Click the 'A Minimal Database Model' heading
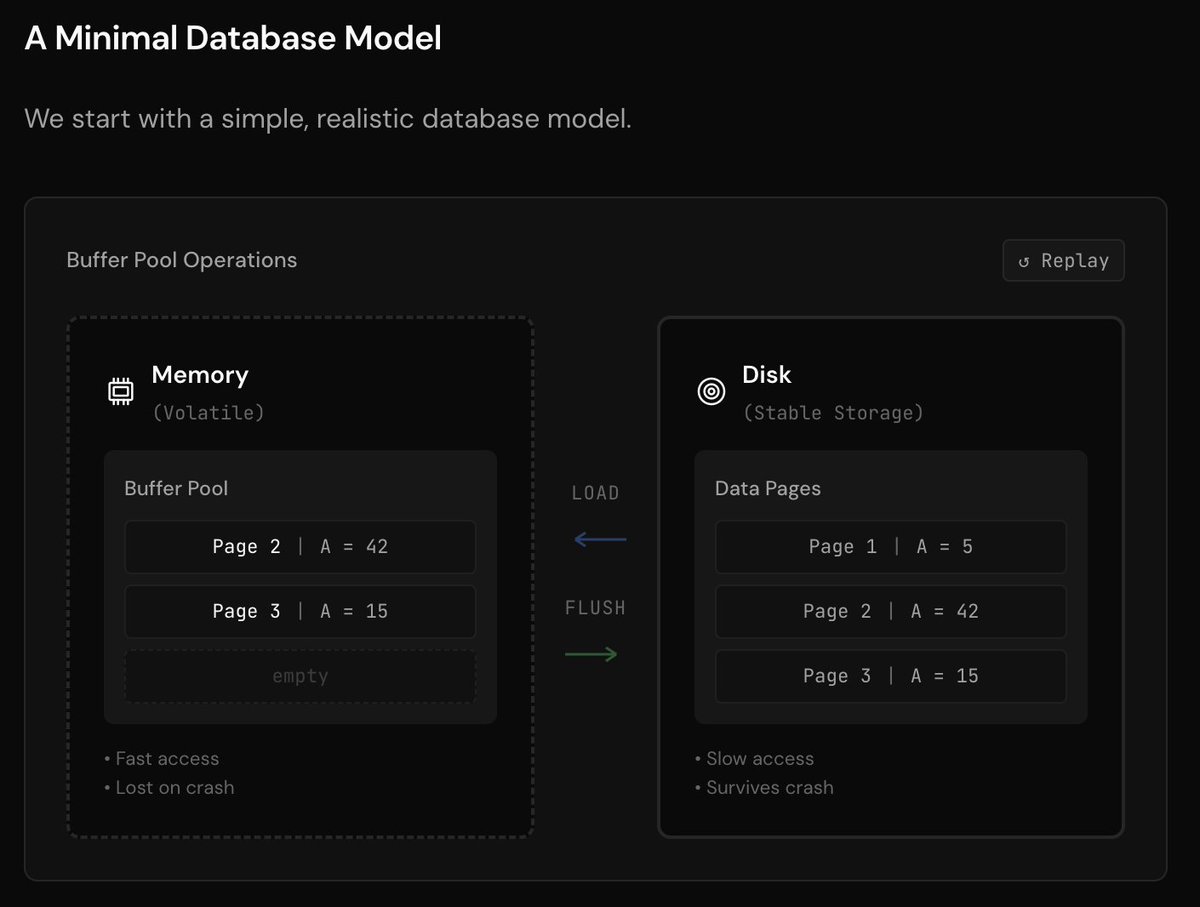The height and width of the screenshot is (907, 1200). 233,39
